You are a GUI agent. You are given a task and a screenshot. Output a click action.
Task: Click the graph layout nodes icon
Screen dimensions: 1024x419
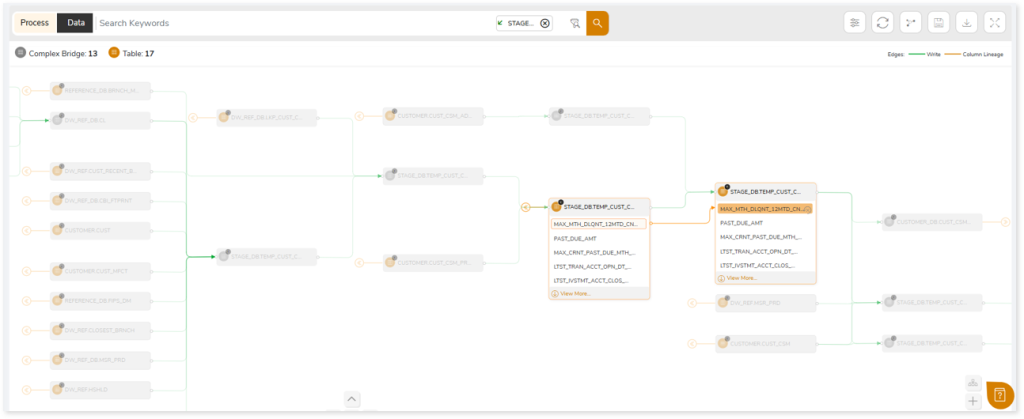910,22
